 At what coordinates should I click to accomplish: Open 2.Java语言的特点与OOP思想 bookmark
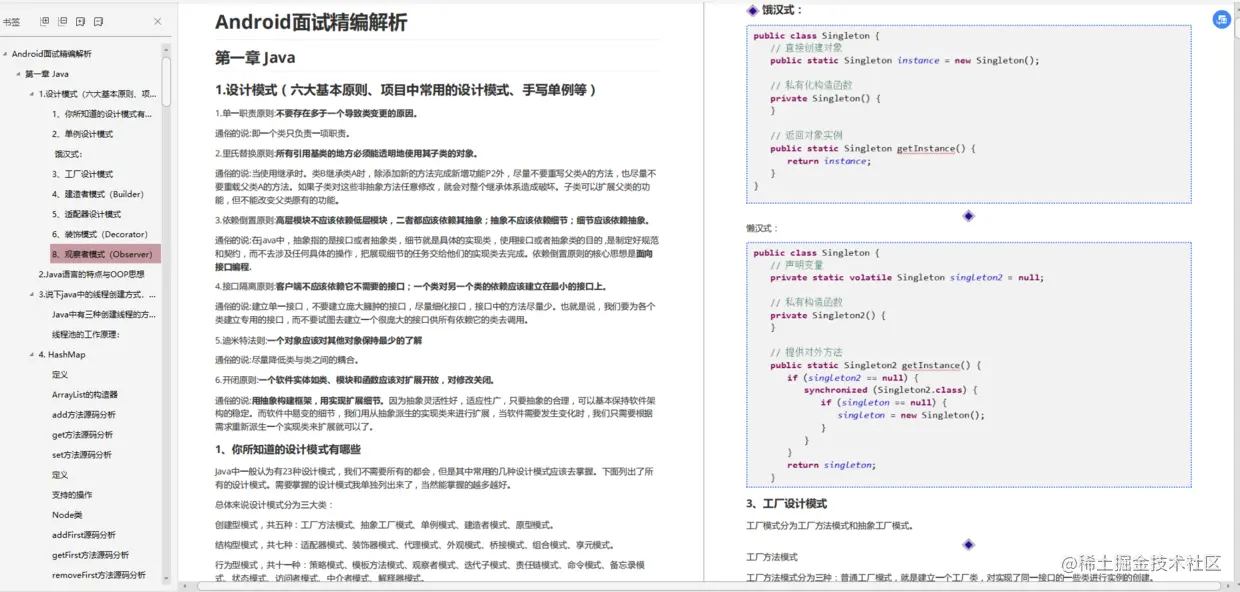pyautogui.click(x=92, y=274)
